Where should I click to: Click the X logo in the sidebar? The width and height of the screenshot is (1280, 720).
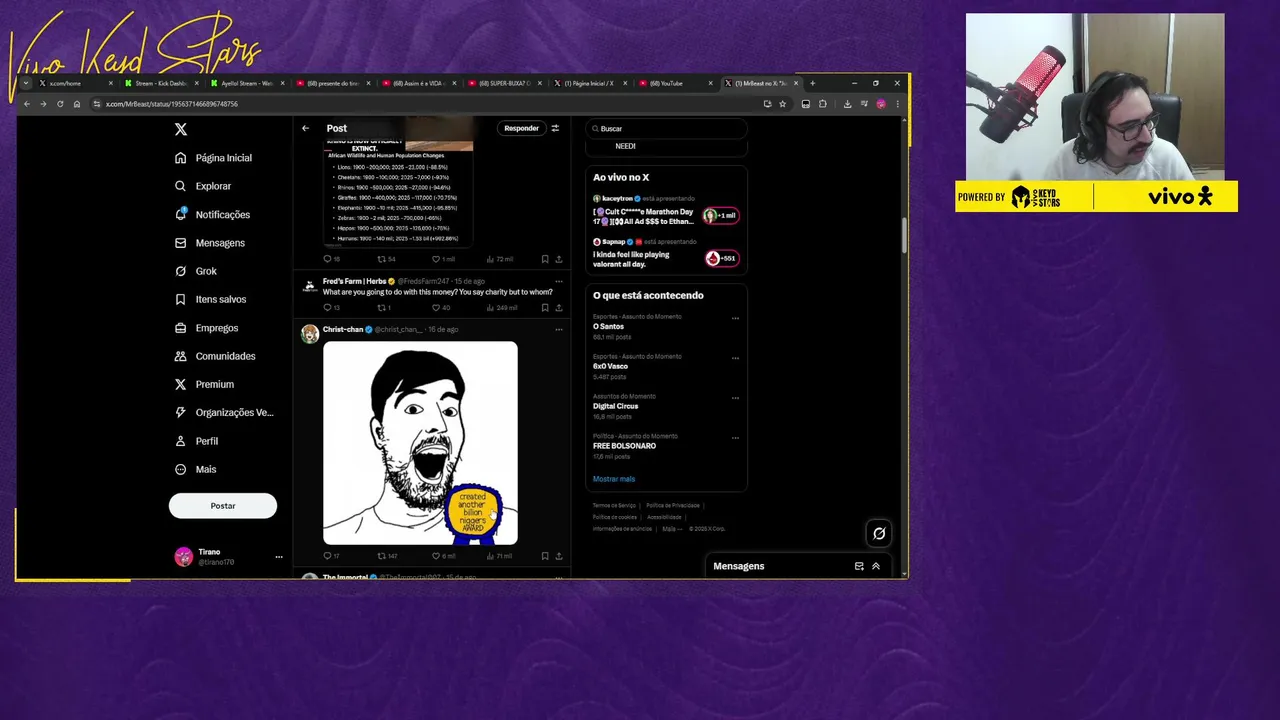click(181, 129)
